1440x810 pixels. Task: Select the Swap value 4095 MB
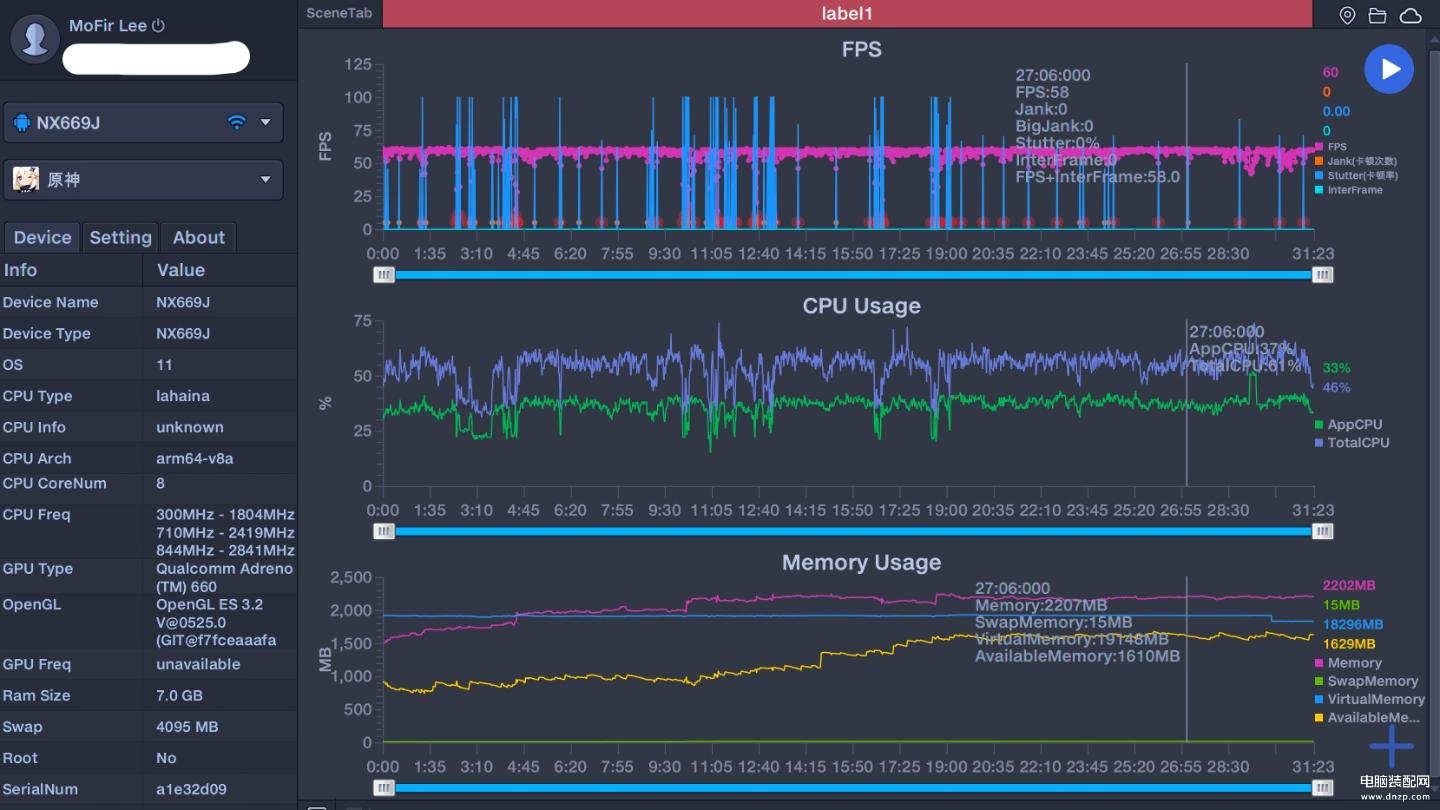click(x=186, y=727)
